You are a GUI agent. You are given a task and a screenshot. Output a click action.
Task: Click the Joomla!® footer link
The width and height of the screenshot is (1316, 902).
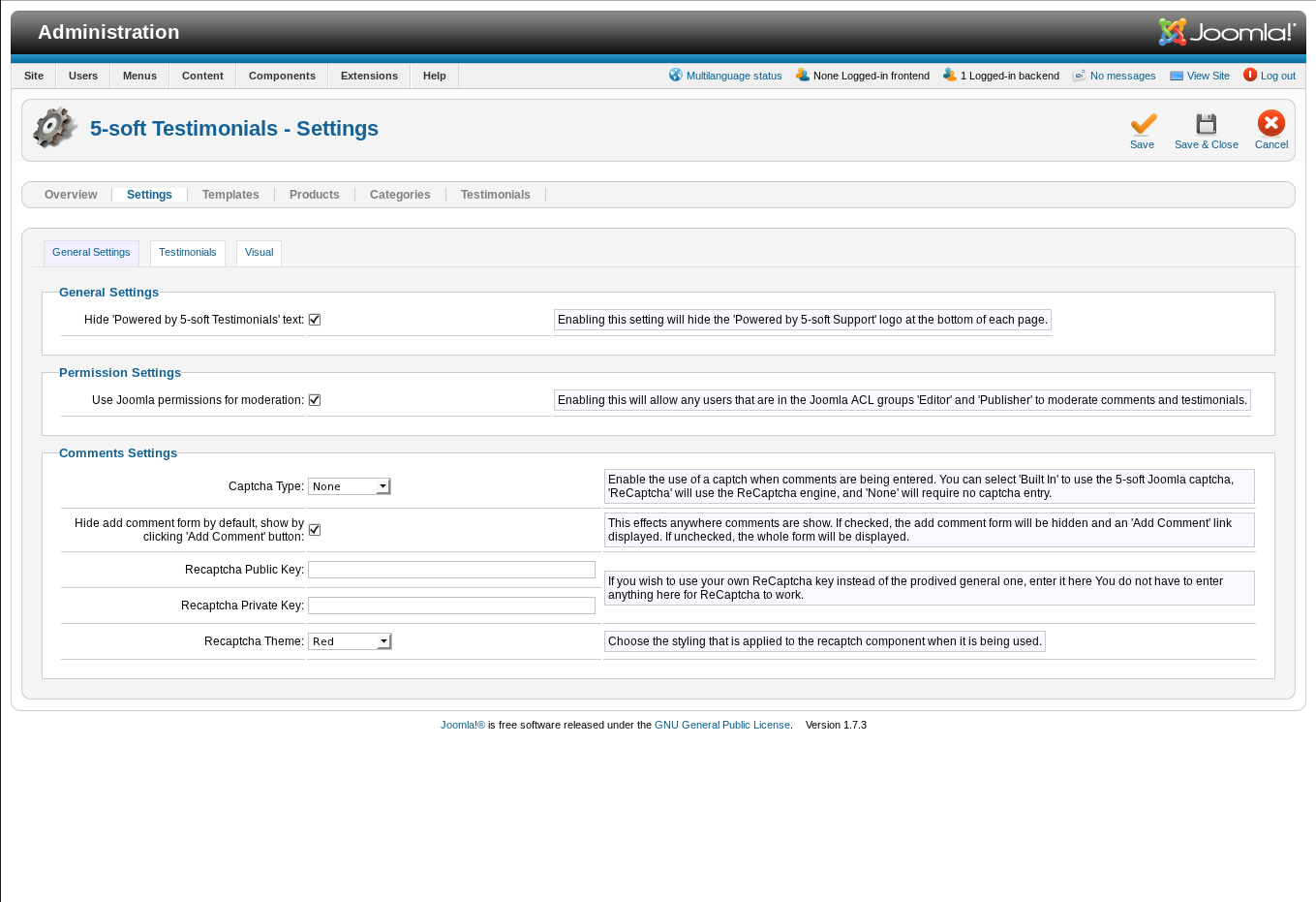tap(463, 725)
